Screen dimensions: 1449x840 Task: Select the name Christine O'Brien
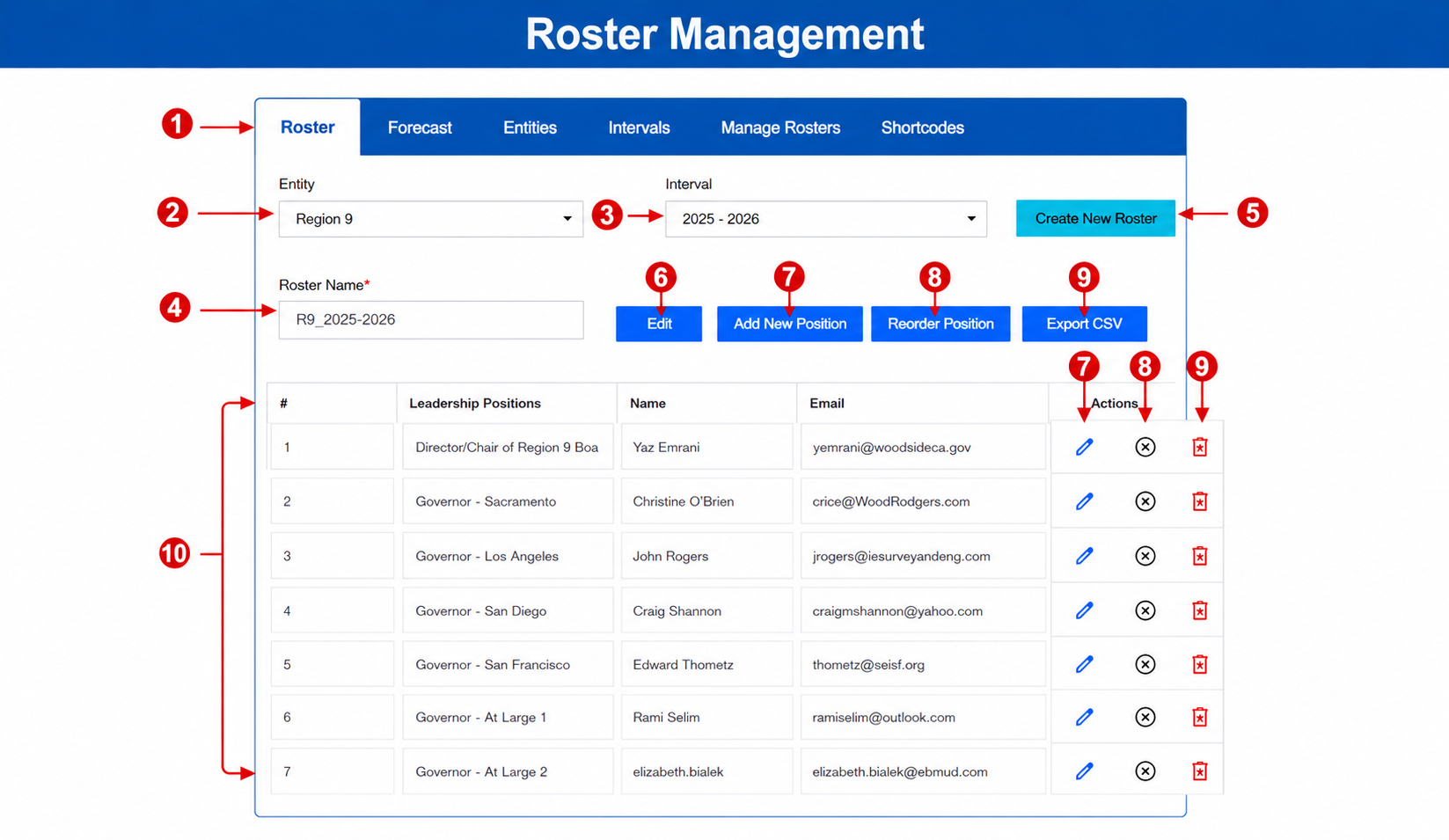(x=684, y=501)
